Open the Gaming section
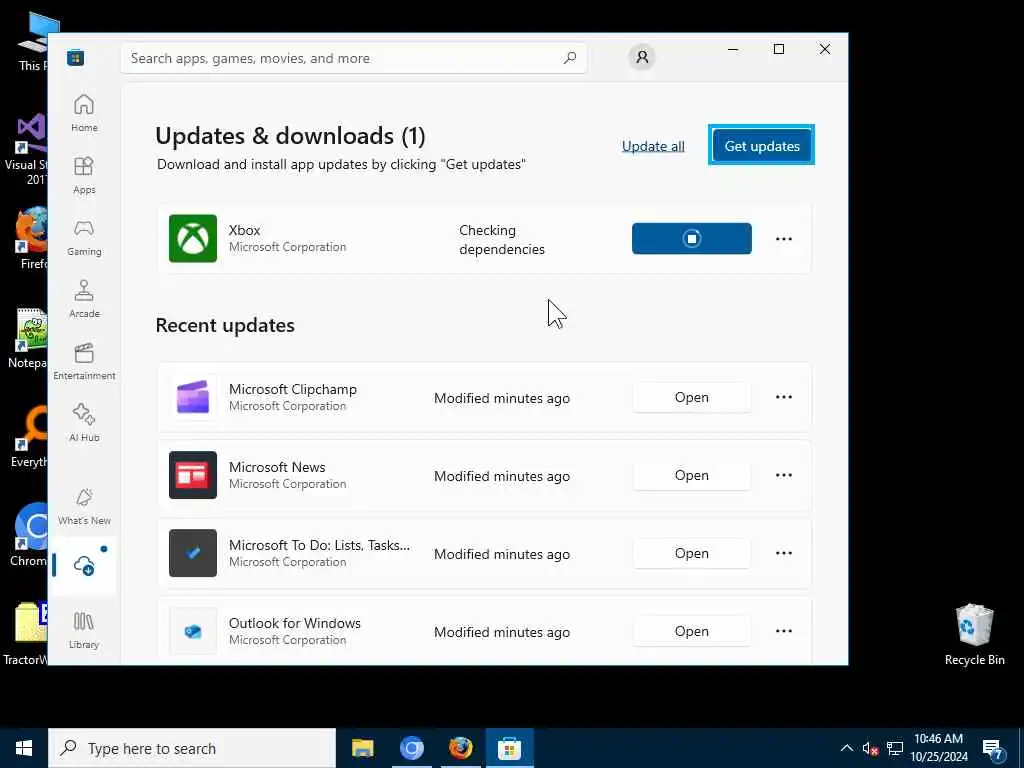Image resolution: width=1024 pixels, height=768 pixels. (84, 238)
